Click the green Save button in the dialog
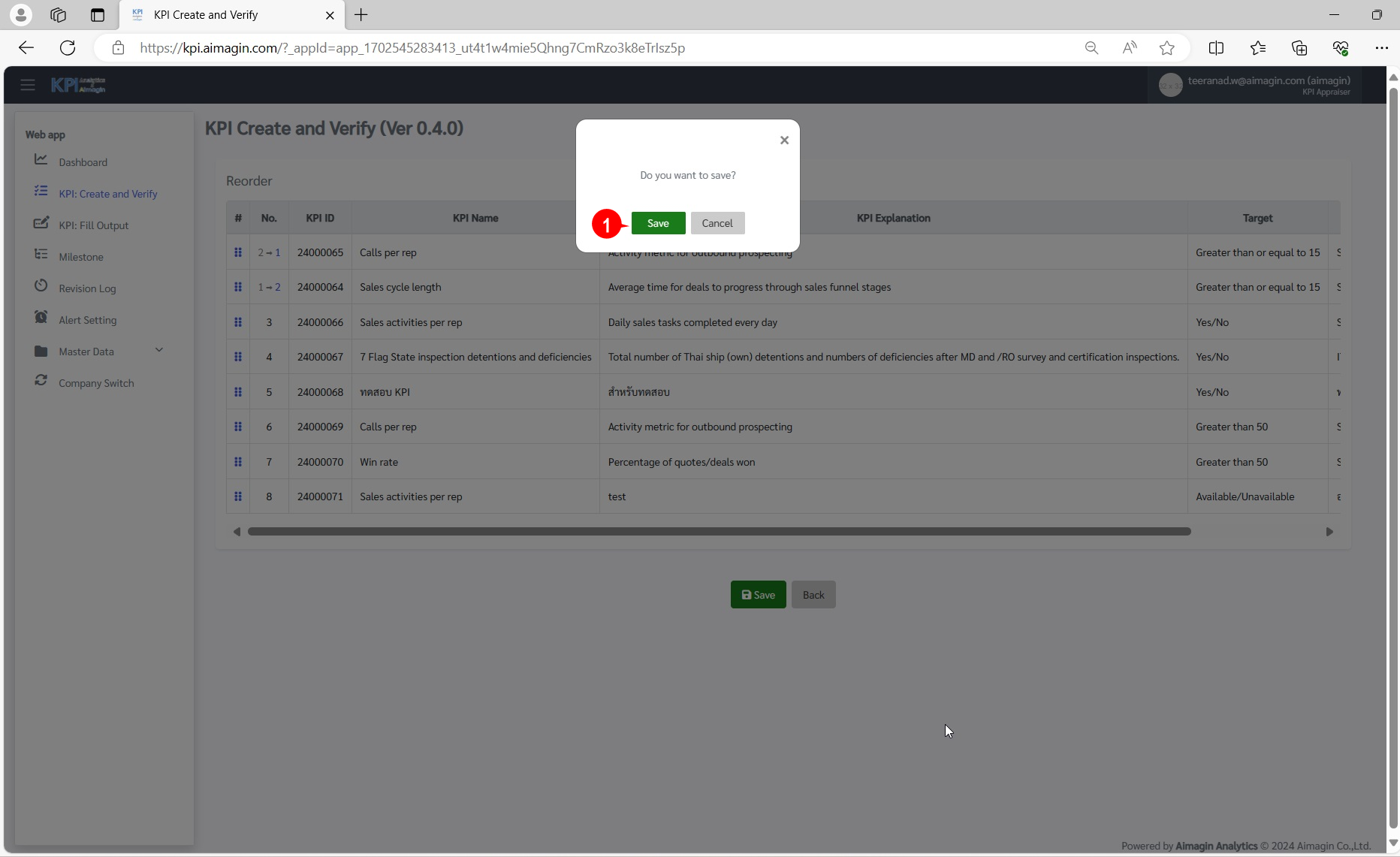Viewport: 1400px width, 857px height. [658, 223]
